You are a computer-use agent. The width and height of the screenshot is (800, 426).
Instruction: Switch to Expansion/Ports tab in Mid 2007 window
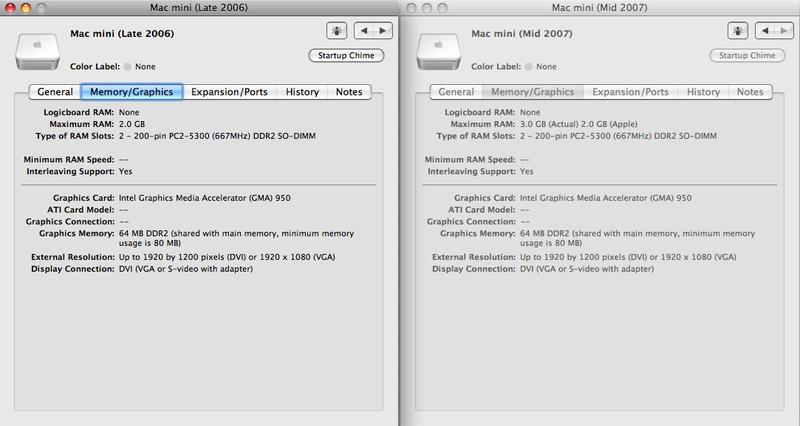point(631,92)
